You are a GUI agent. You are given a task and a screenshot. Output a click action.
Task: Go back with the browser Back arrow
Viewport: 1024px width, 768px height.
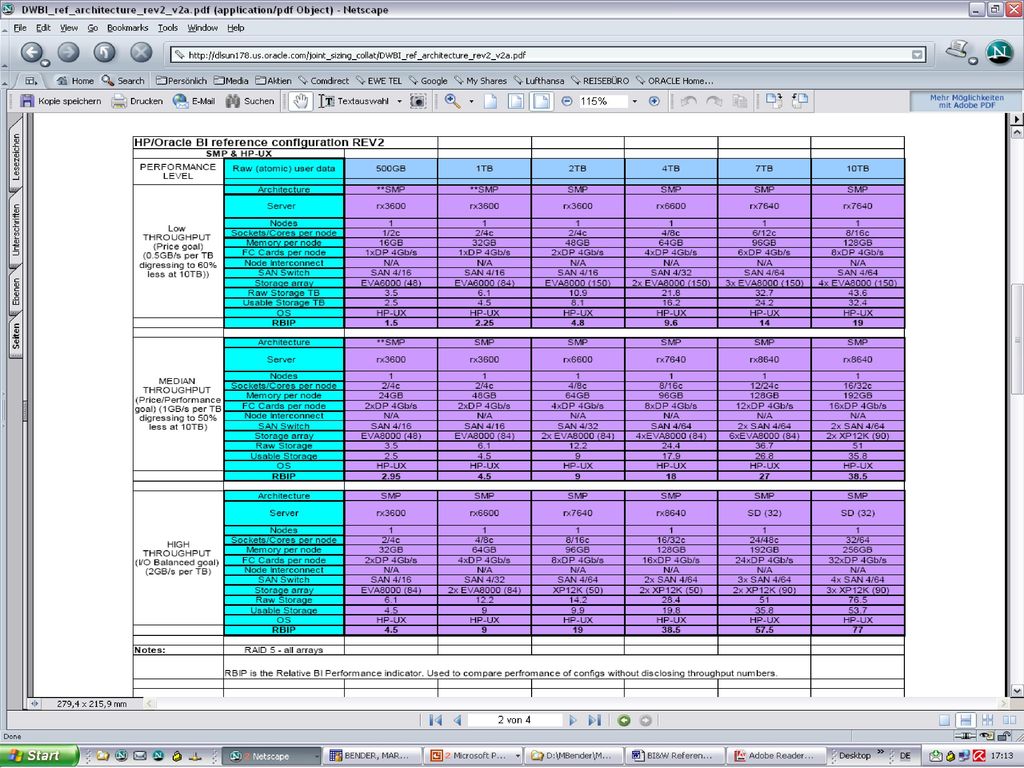pyautogui.click(x=31, y=52)
